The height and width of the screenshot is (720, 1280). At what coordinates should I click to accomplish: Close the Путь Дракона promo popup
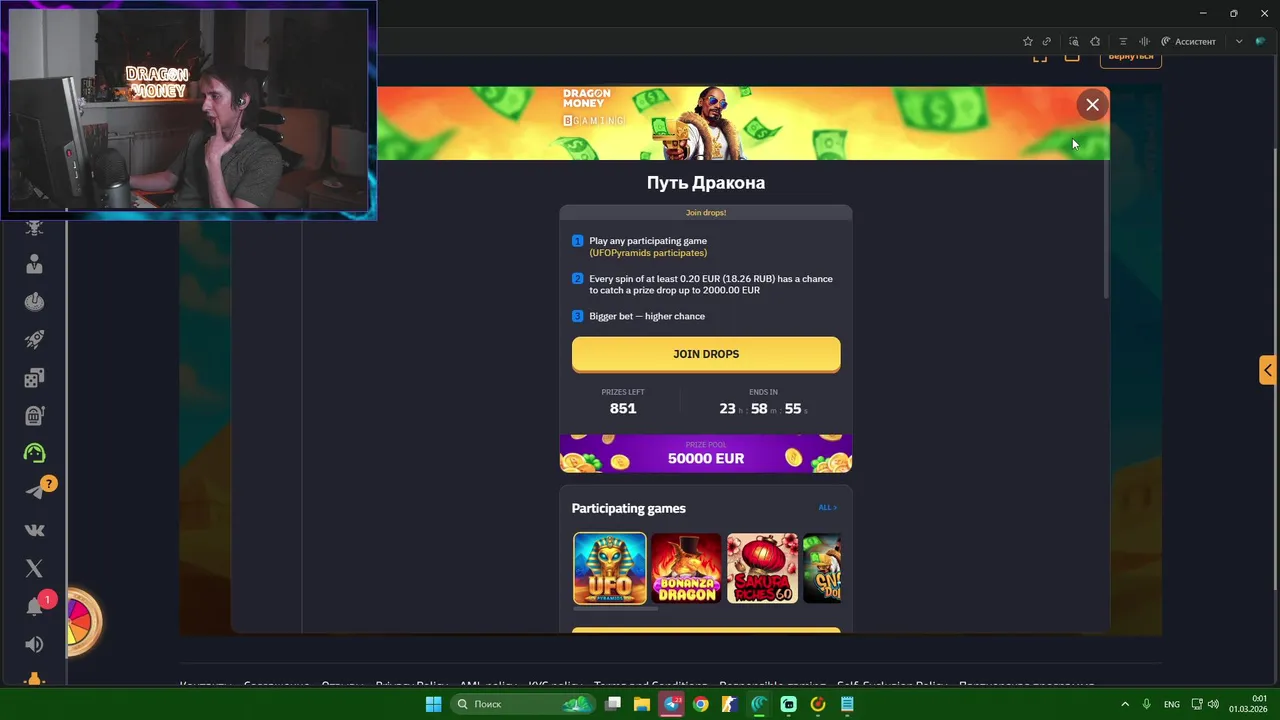click(1092, 105)
